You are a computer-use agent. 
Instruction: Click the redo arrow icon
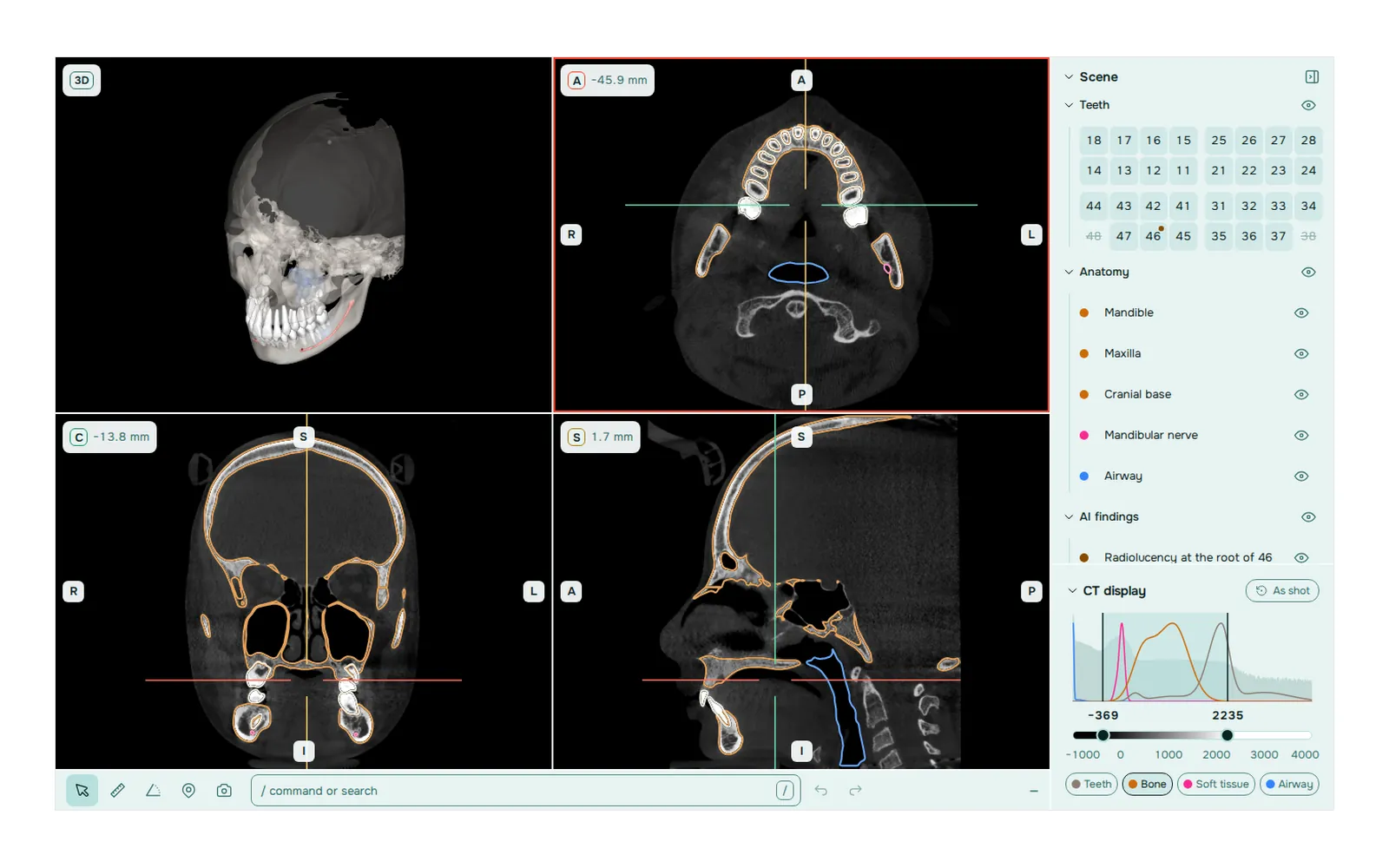click(x=855, y=791)
